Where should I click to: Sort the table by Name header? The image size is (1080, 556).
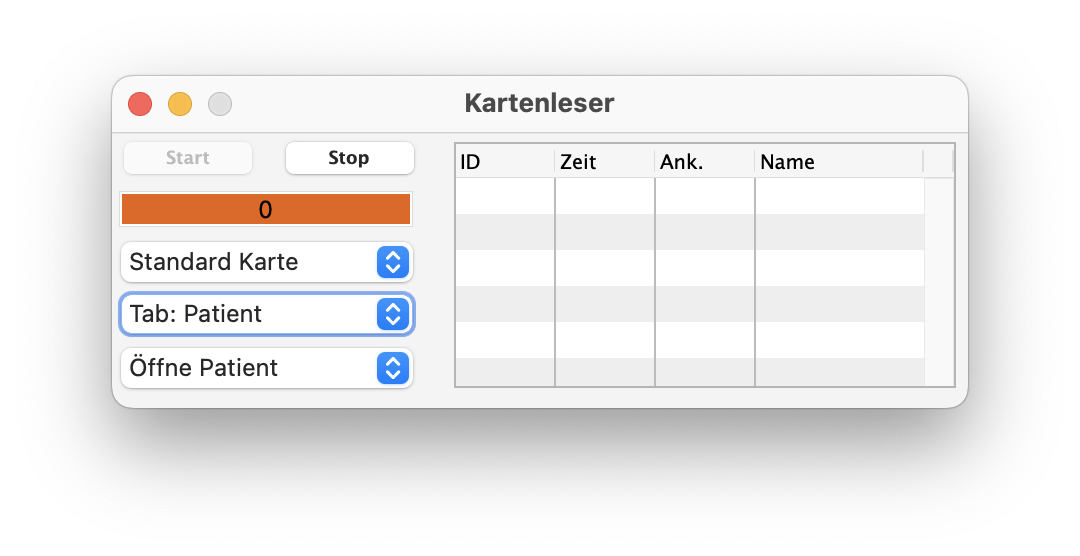click(838, 162)
